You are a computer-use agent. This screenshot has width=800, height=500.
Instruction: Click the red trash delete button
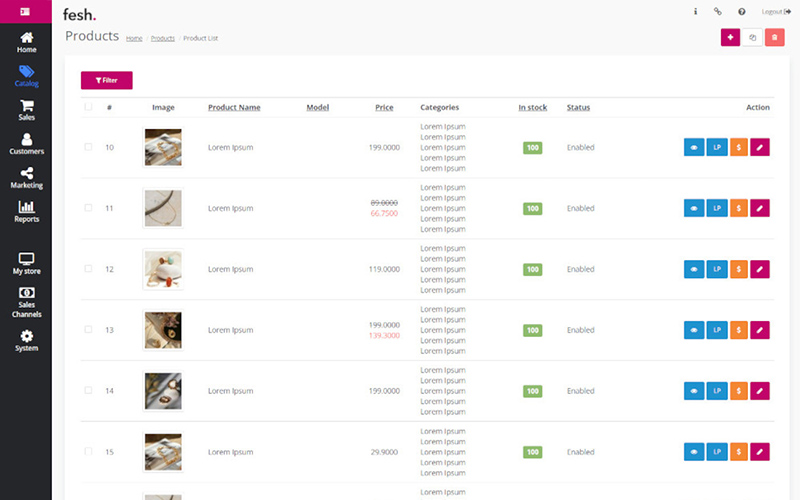775,37
